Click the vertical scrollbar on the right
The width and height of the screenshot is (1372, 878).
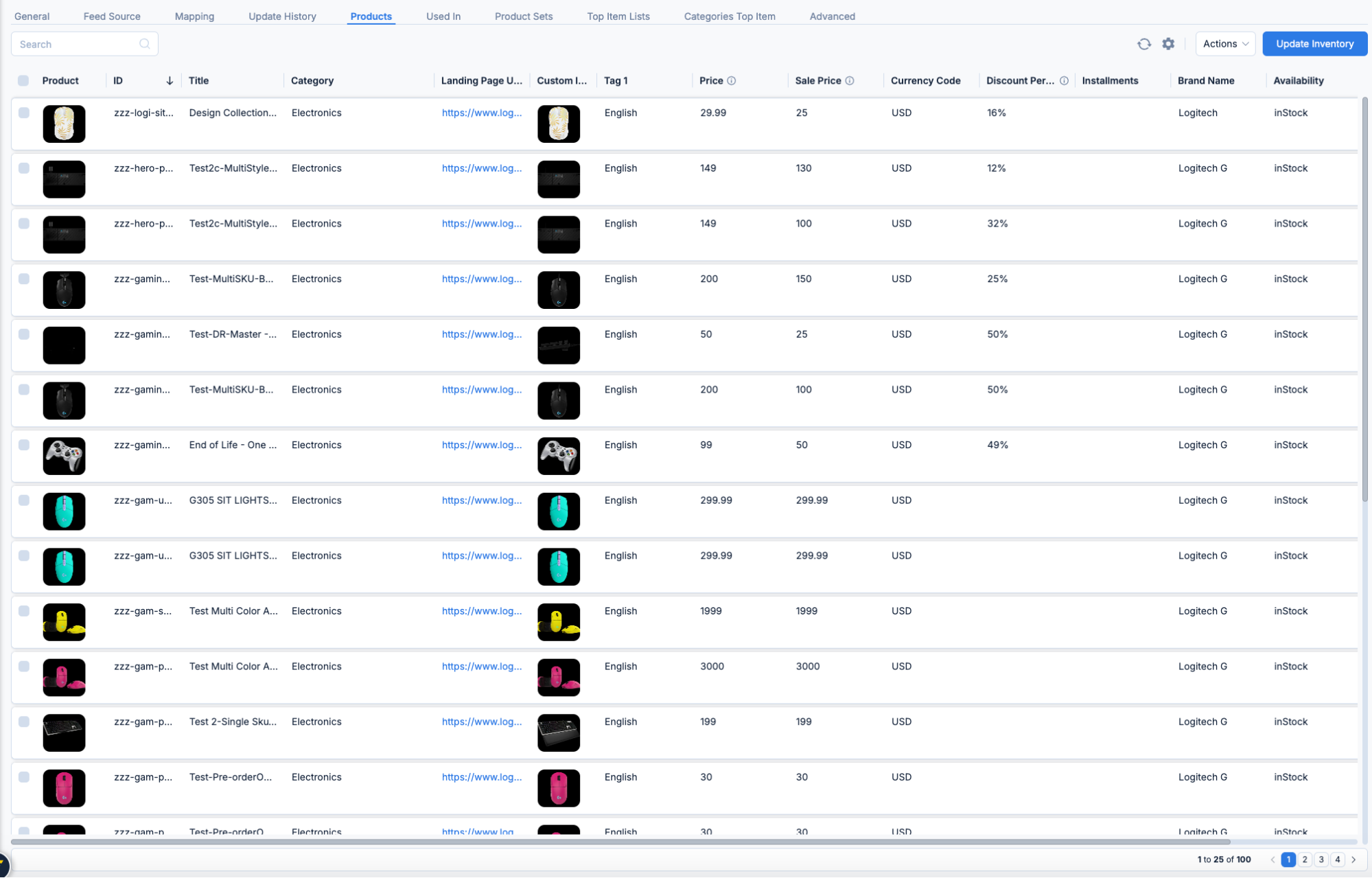[1364, 299]
